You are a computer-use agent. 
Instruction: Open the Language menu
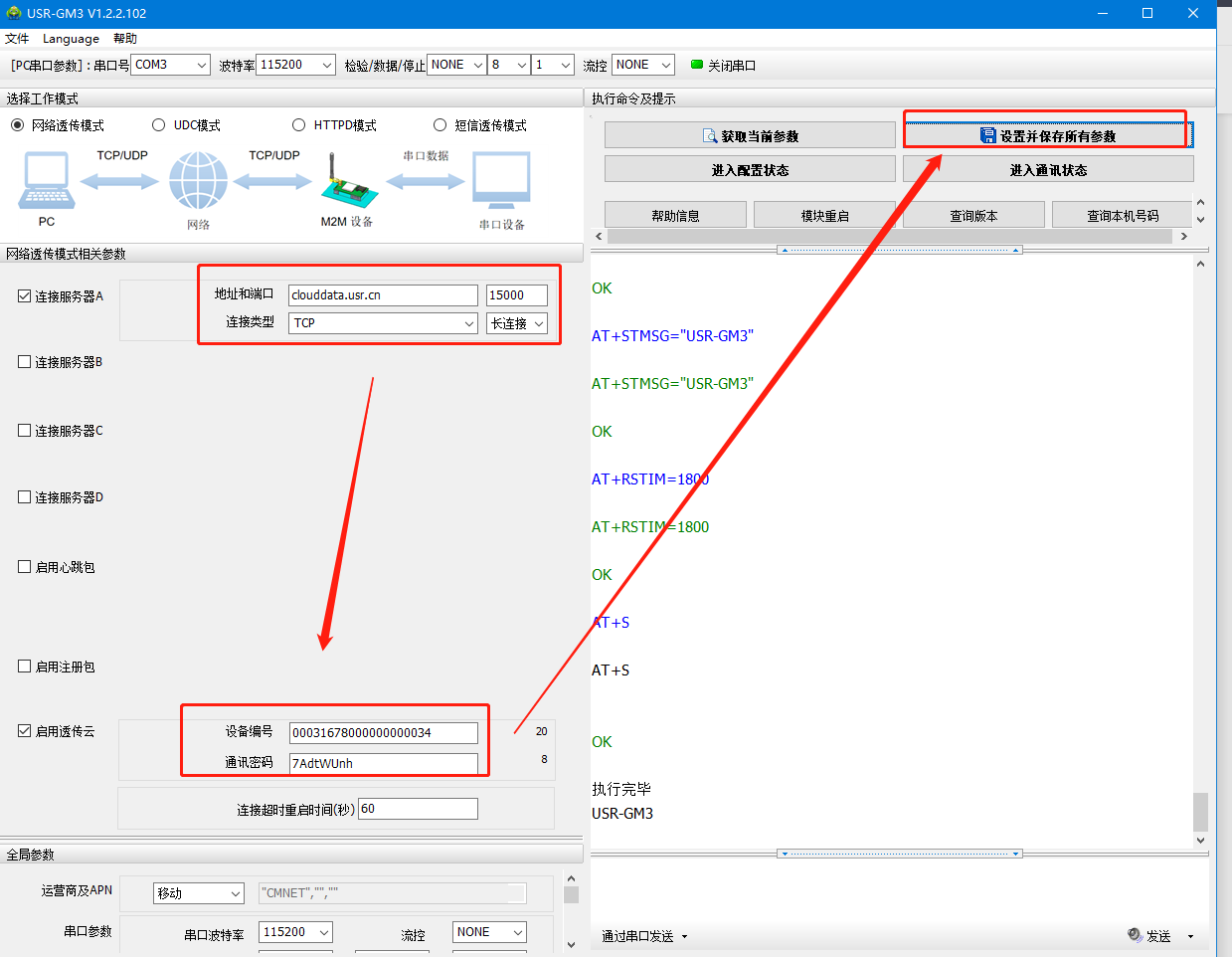[x=71, y=39]
